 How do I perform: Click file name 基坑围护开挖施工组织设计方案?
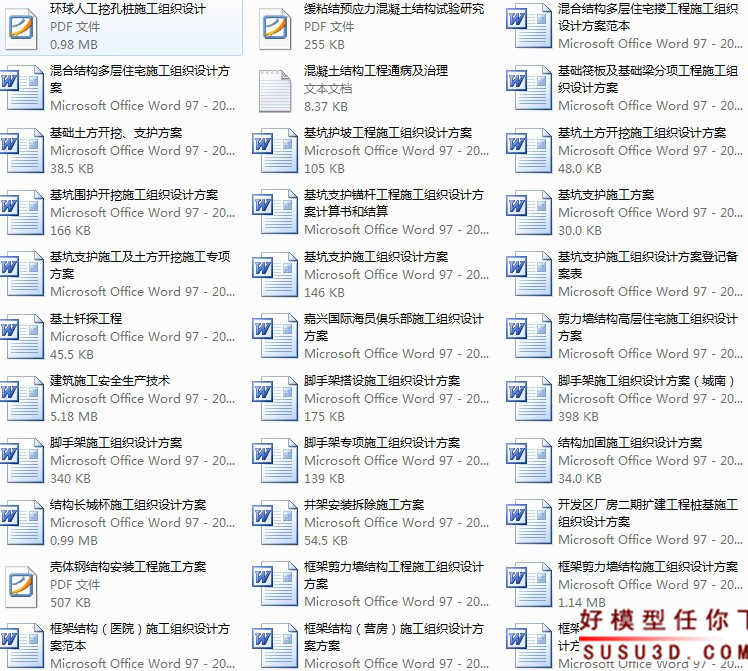click(x=134, y=195)
